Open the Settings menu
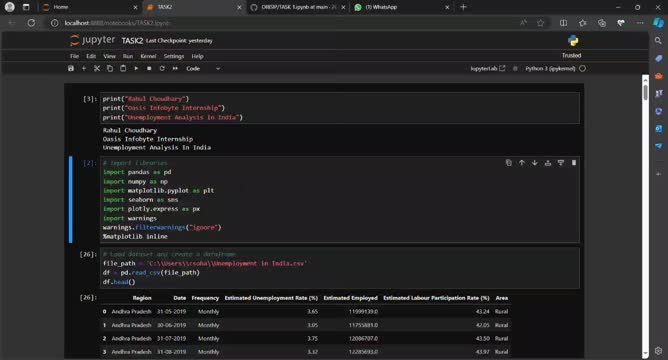Viewport: 668px width, 360px height. tap(174, 56)
